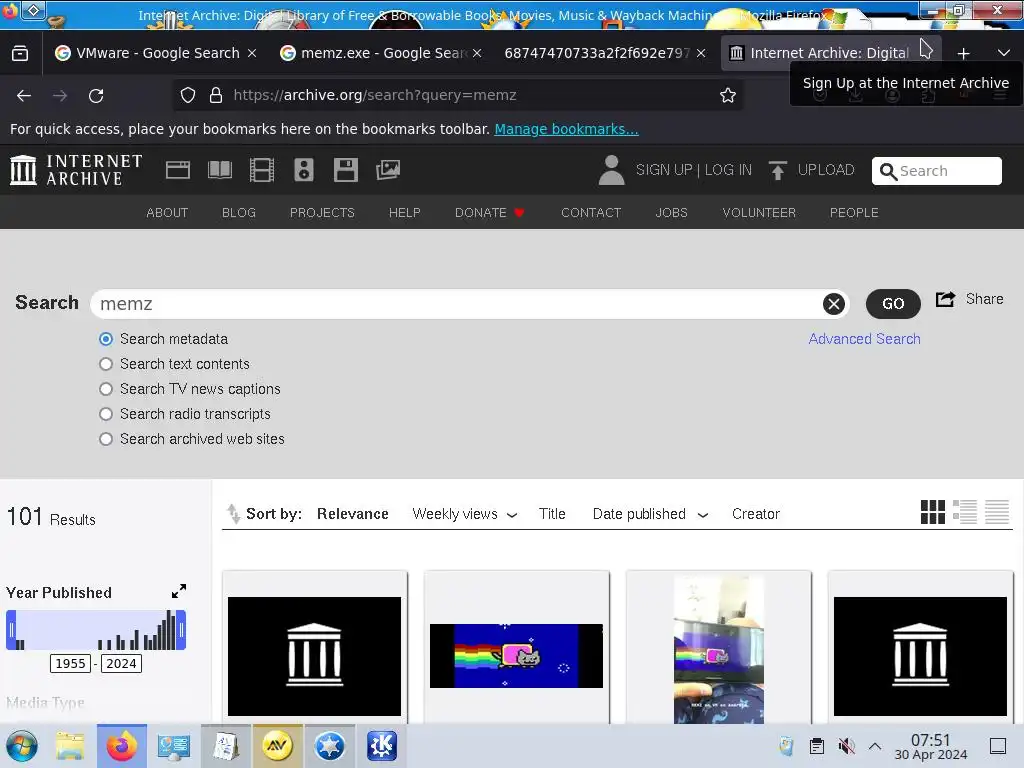Image resolution: width=1024 pixels, height=768 pixels.
Task: Open Advanced Search link
Action: pyautogui.click(x=864, y=339)
